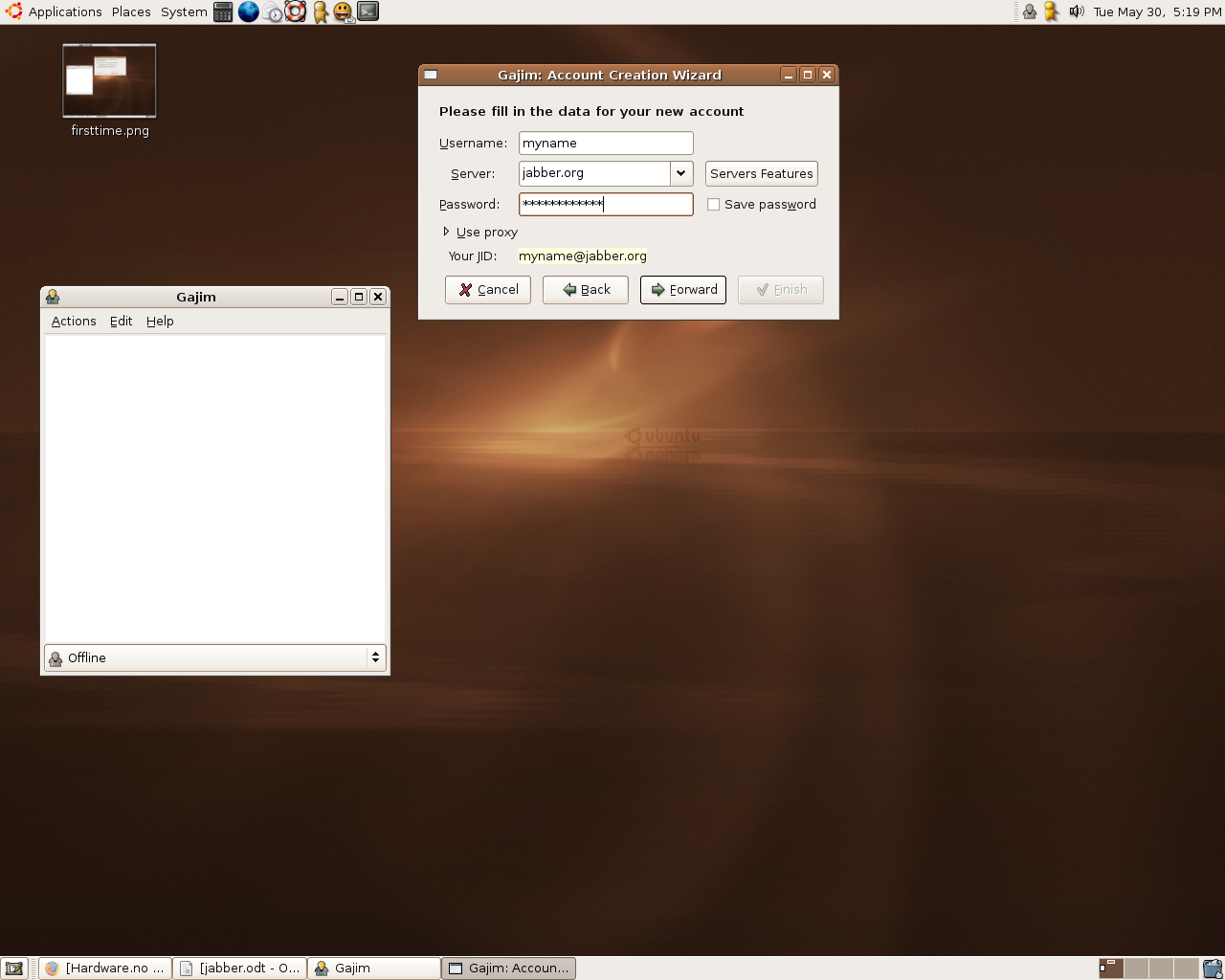The height and width of the screenshot is (980, 1225).
Task: Maximize the Gajim roster window
Action: point(359,297)
